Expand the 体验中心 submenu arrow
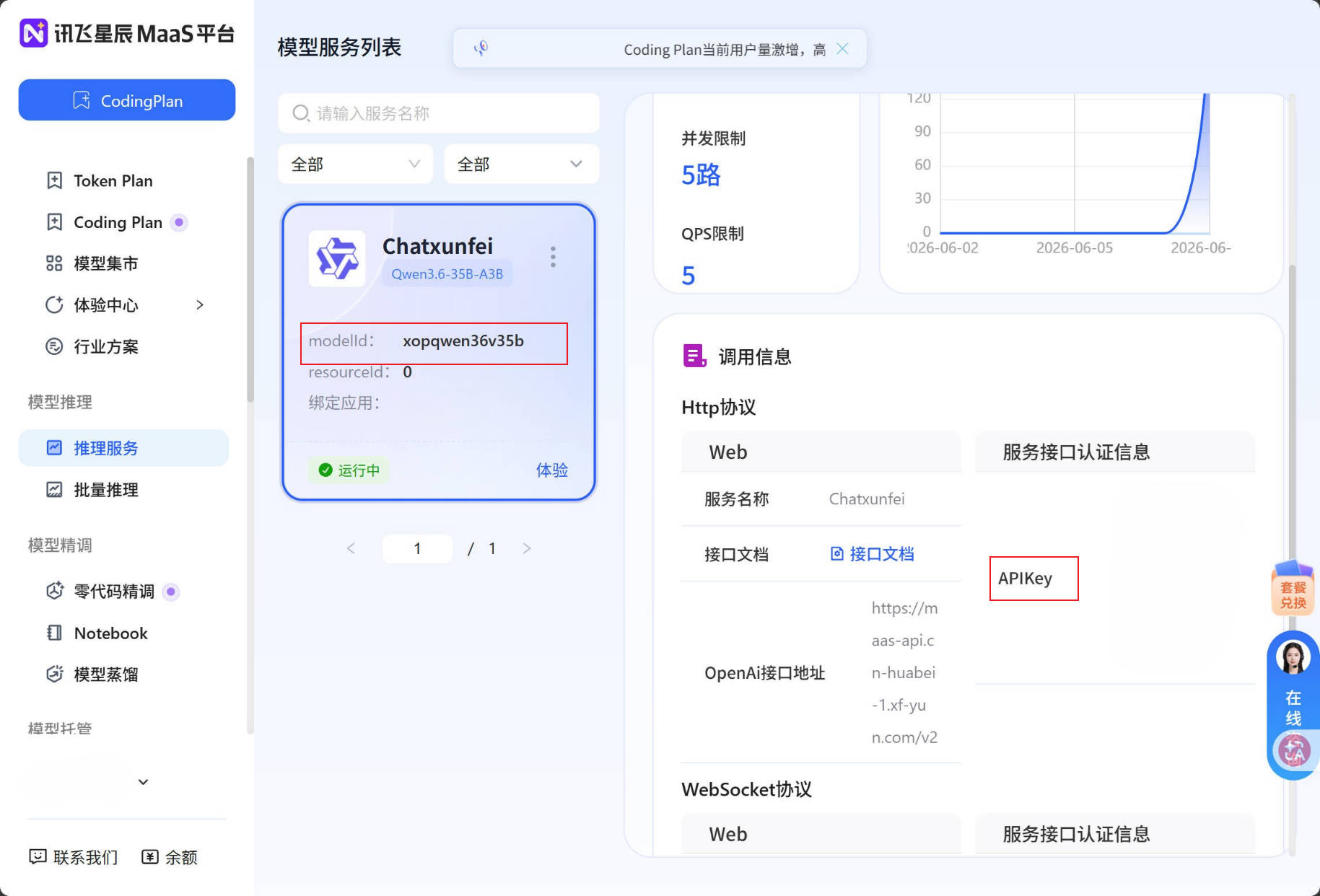This screenshot has height=896, width=1320. (x=200, y=305)
